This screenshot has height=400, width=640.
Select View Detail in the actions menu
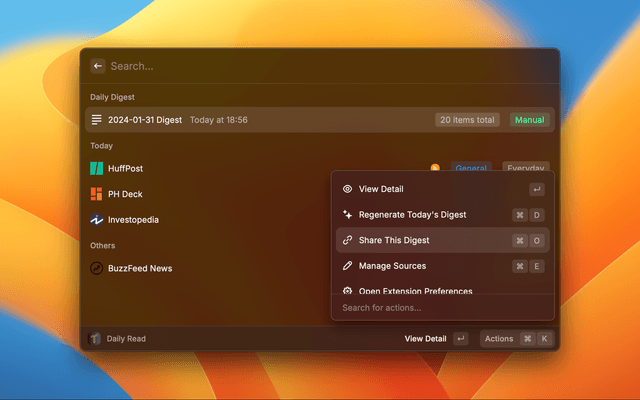pyautogui.click(x=381, y=189)
